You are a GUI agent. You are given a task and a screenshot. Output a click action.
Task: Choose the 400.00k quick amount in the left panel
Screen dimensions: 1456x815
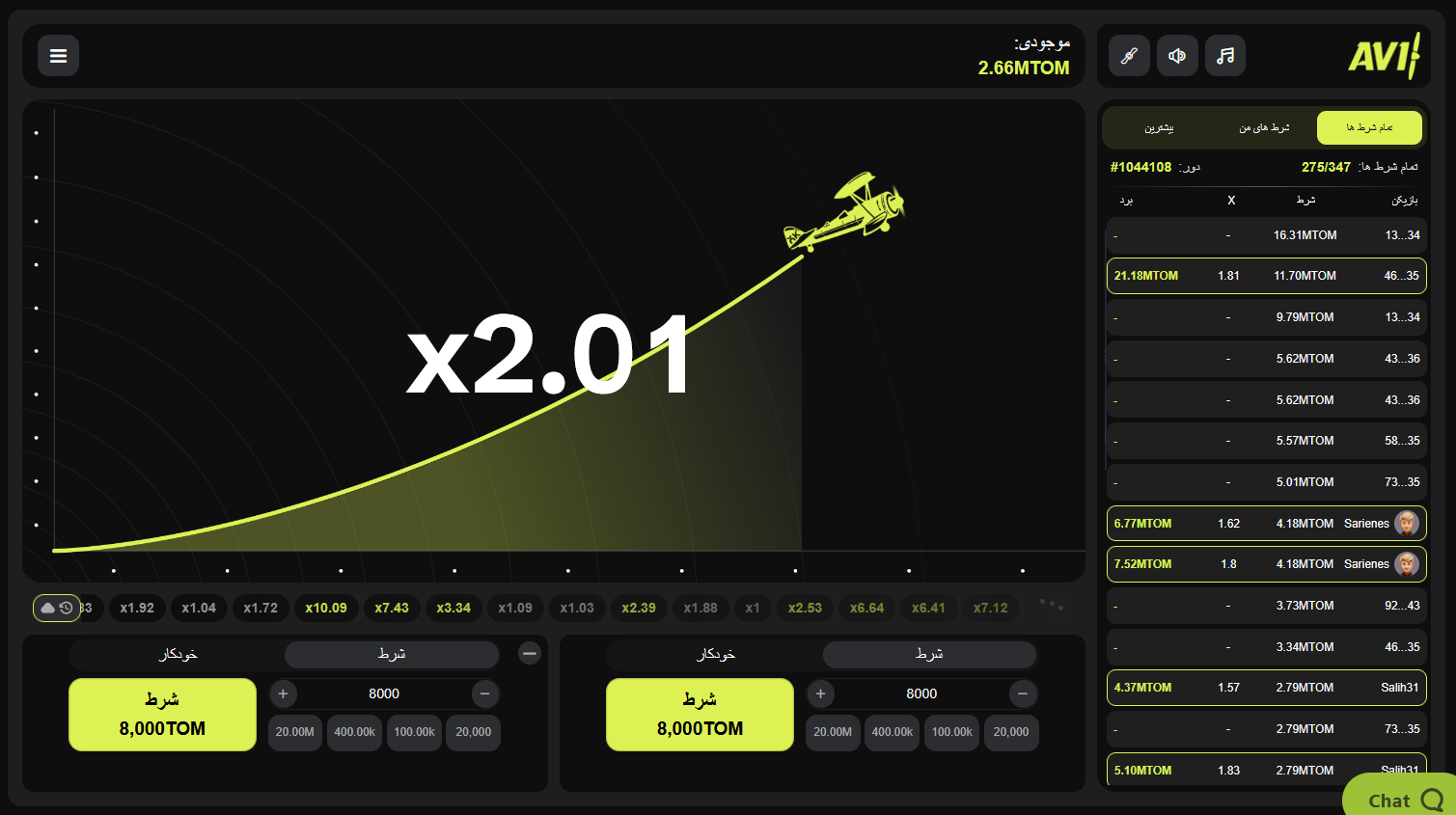355,732
